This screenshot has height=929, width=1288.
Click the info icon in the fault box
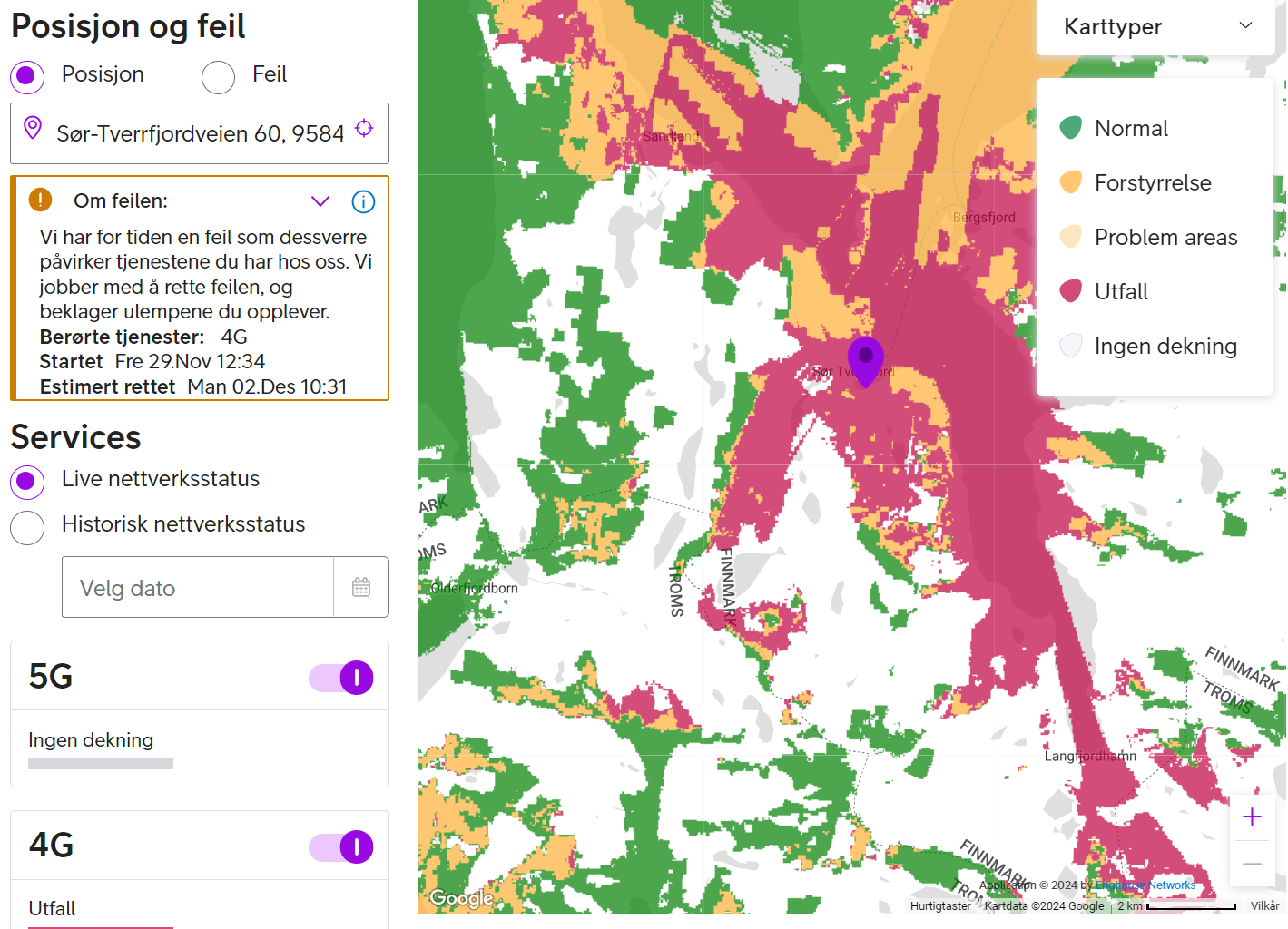(x=363, y=201)
